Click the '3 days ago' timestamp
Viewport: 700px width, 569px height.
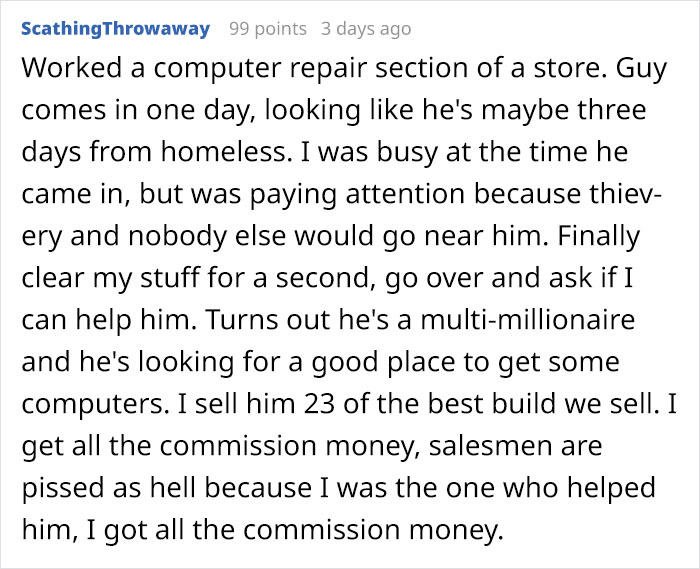365,29
